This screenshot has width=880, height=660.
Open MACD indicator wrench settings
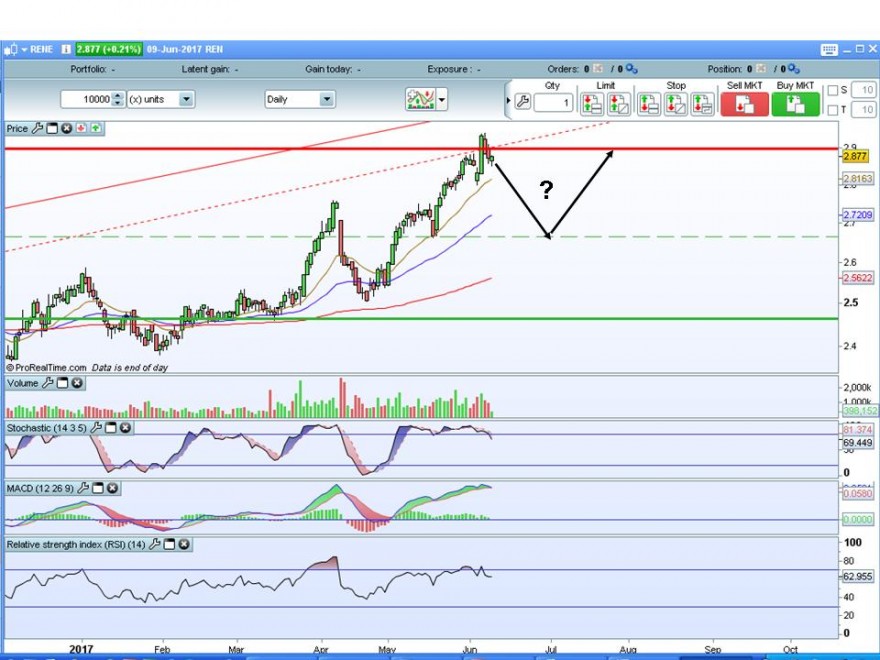coord(83,488)
